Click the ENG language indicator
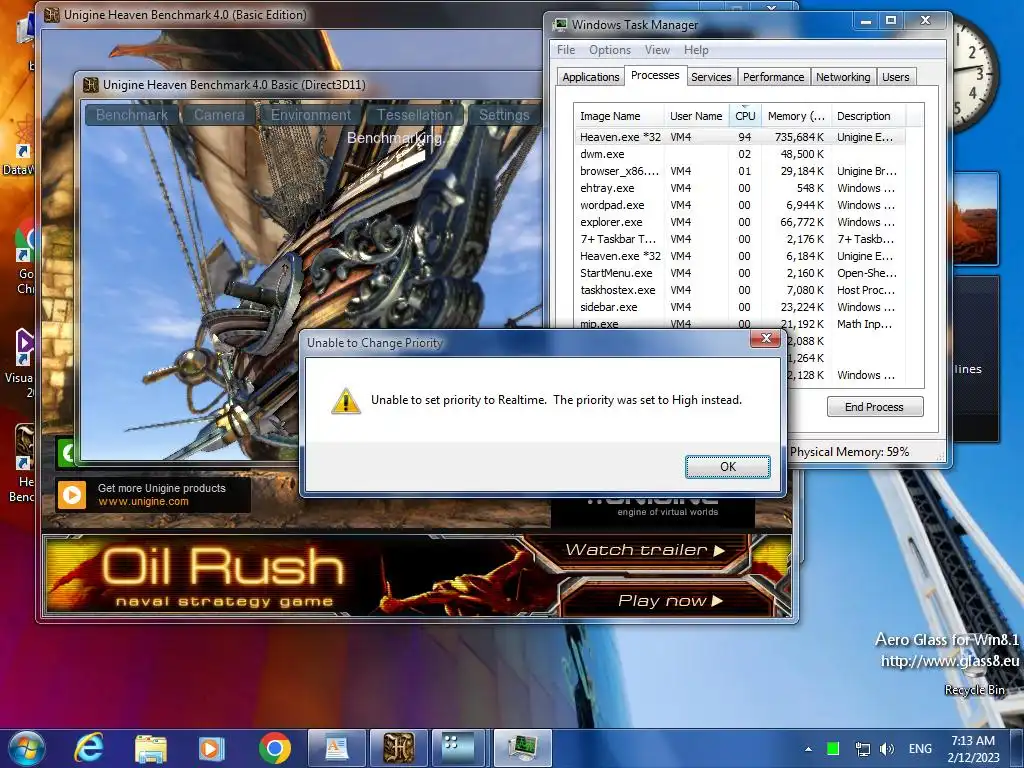1024x768 pixels. (x=920, y=749)
